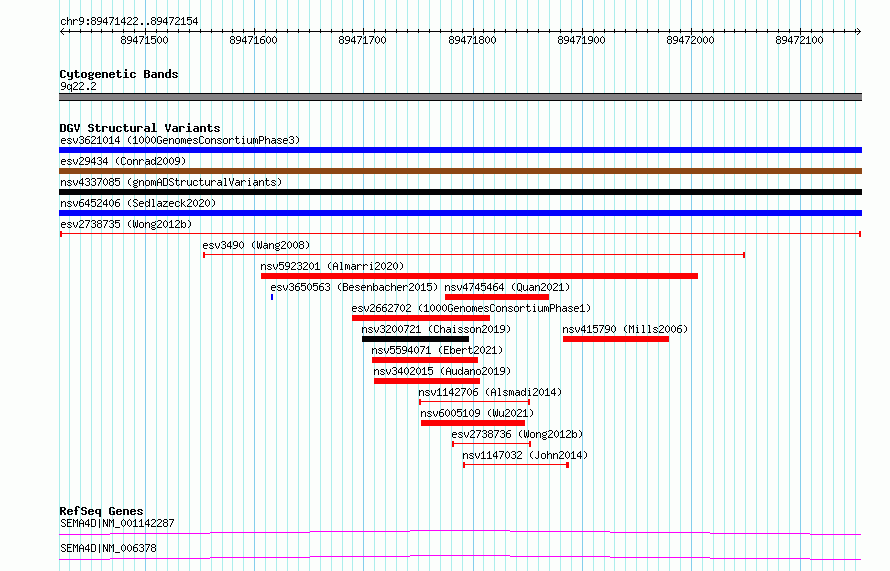The width and height of the screenshot is (890, 571).
Task: Click the nsv1147032 (John2014) label
Action: click(525, 455)
